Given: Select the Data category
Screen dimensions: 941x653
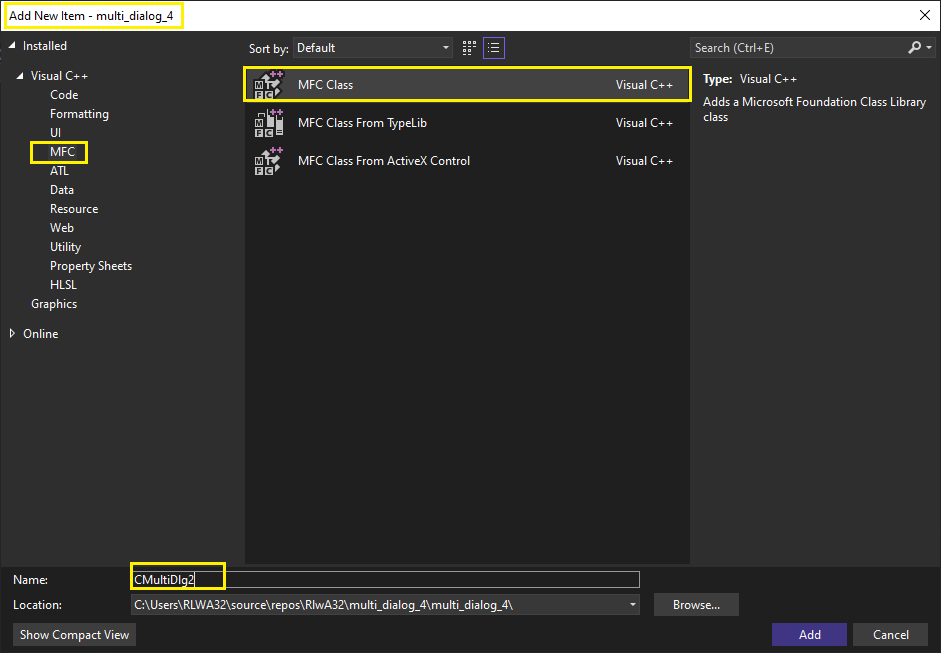Looking at the screenshot, I should tap(62, 190).
